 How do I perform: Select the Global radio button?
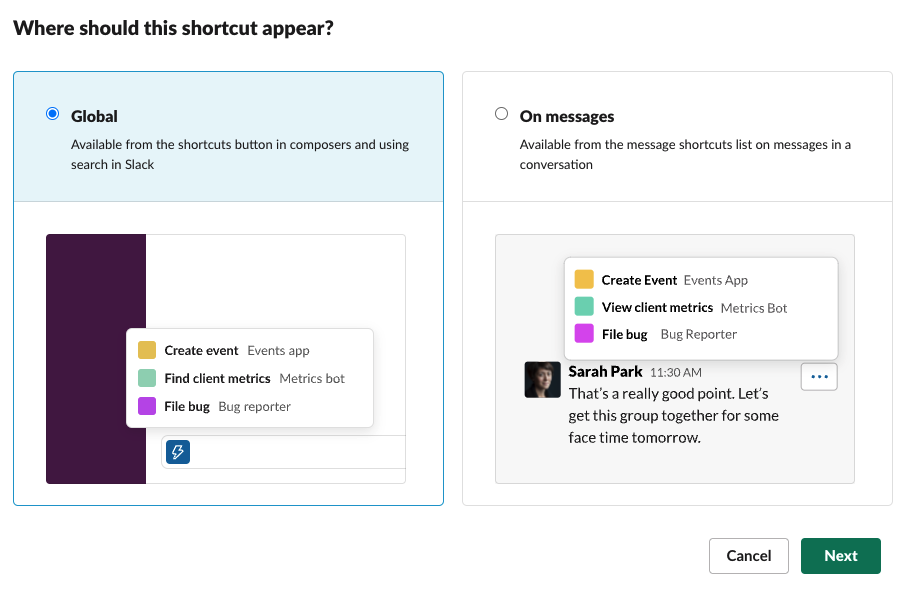(52, 114)
